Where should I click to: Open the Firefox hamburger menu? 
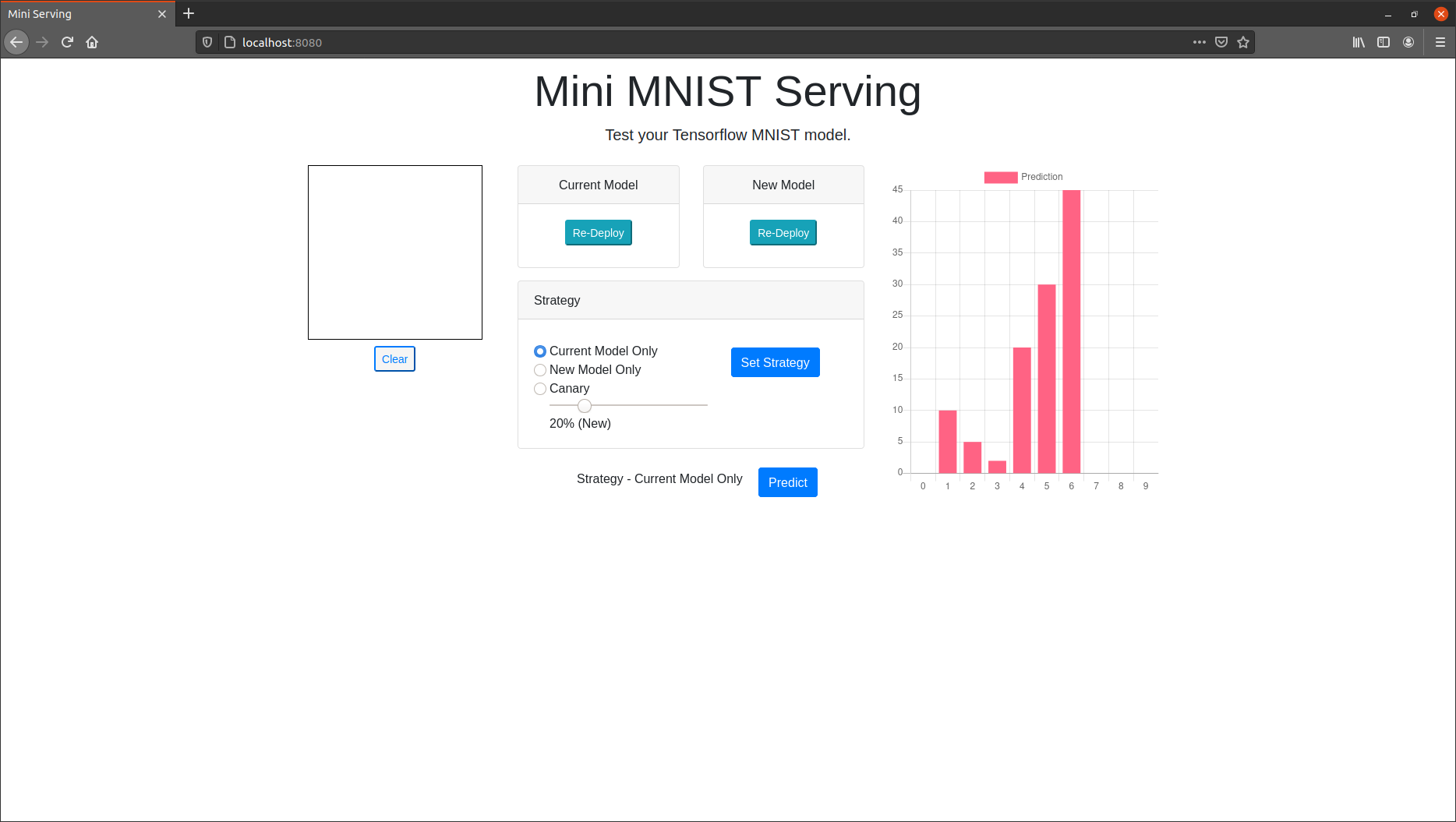pyautogui.click(x=1440, y=42)
